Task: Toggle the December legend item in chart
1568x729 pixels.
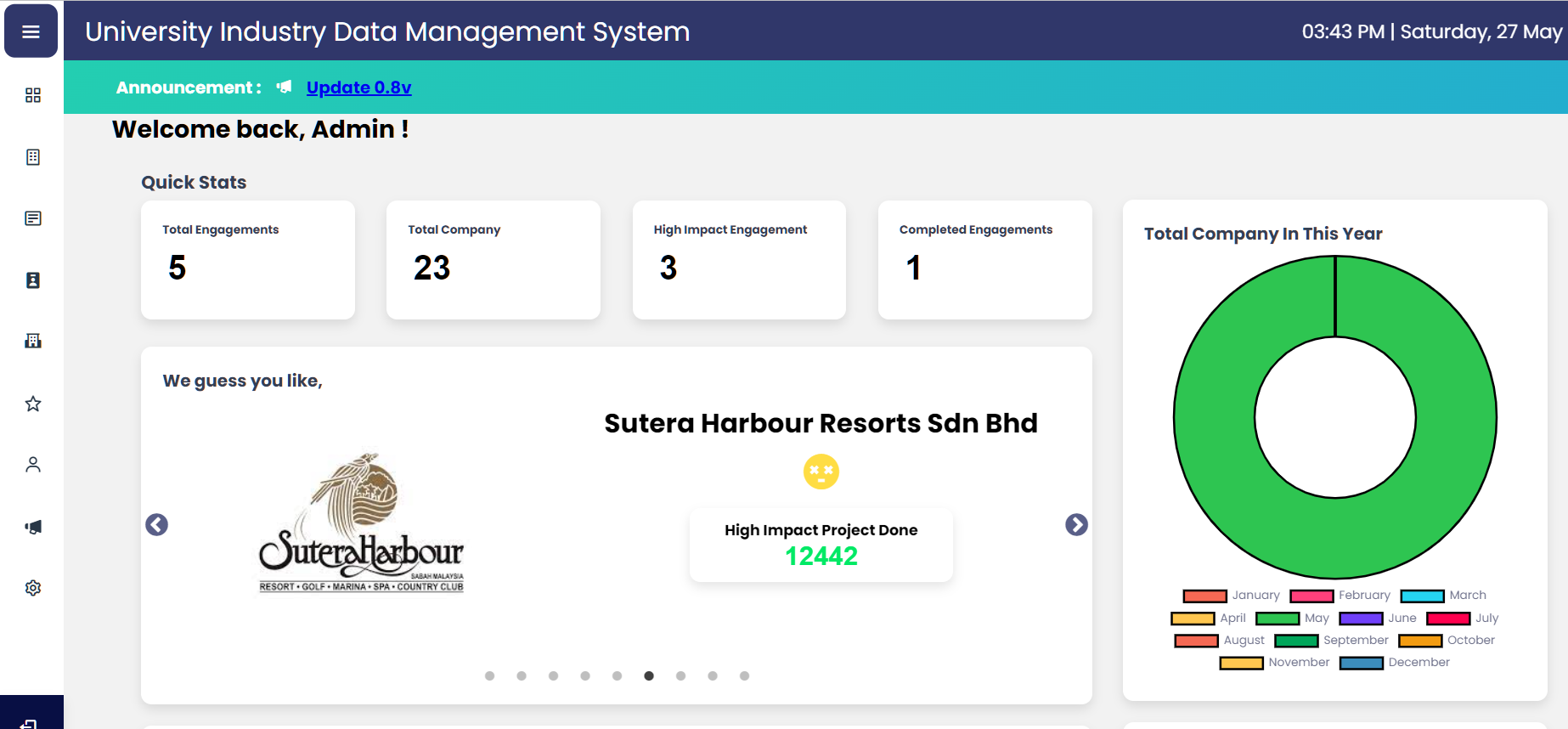Action: [1395, 663]
